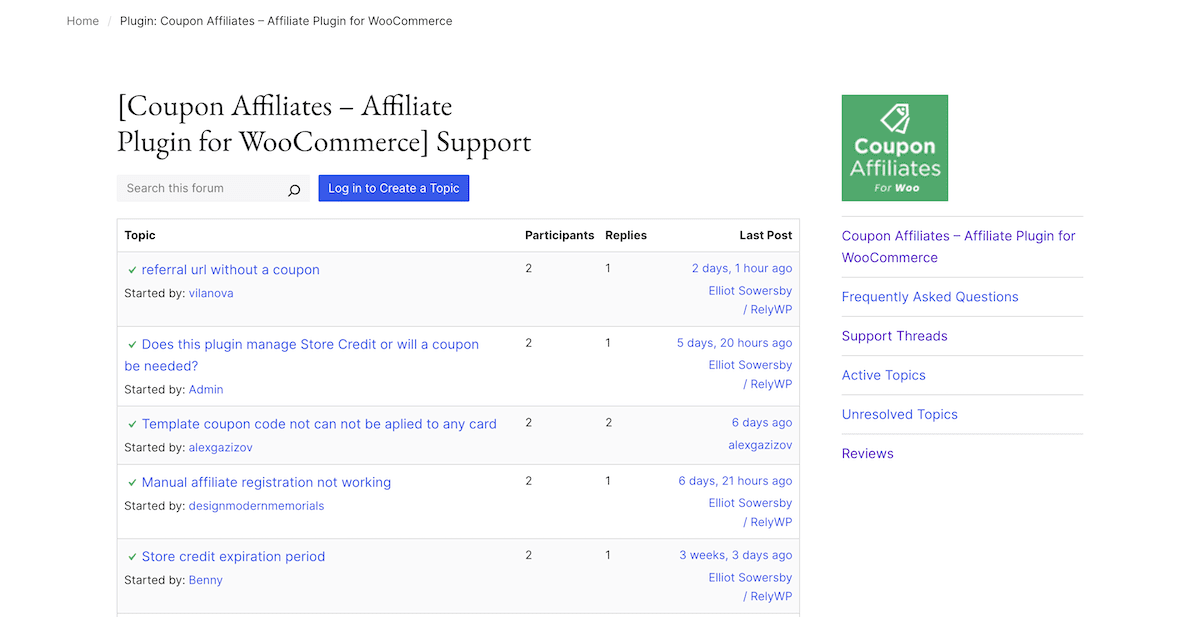This screenshot has width=1200, height=617.
Task: Open topic 'referral url without a coupon'
Action: point(231,270)
